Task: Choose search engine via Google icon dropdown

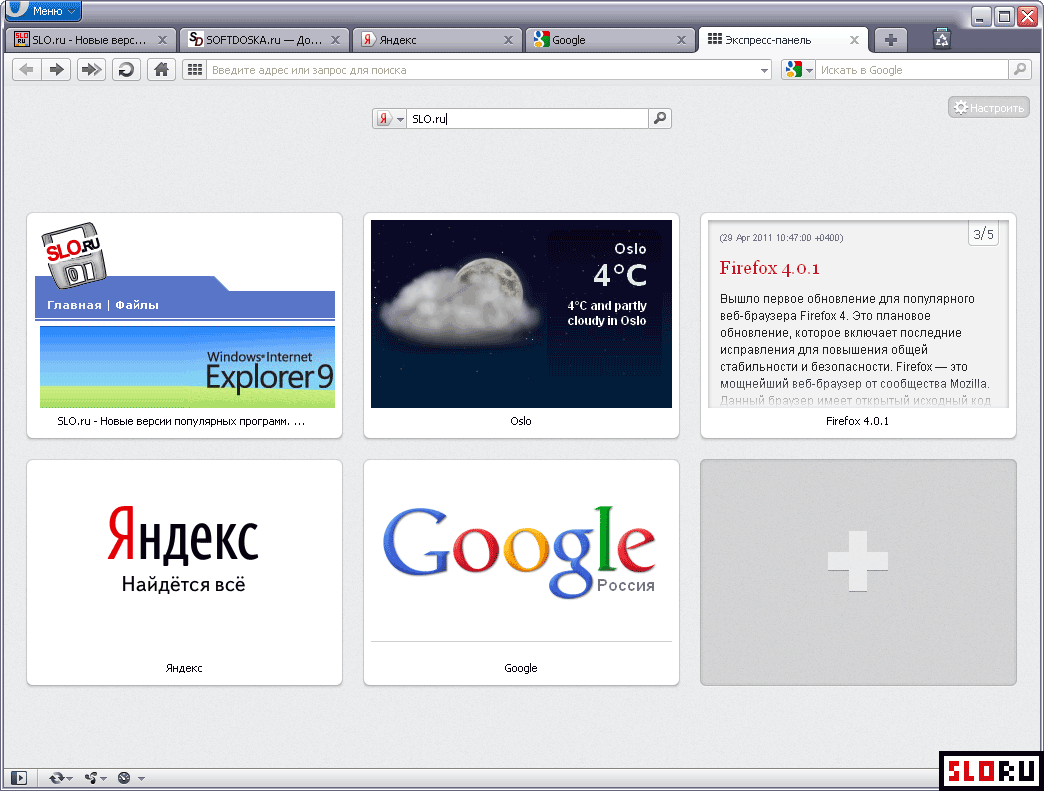Action: [799, 69]
